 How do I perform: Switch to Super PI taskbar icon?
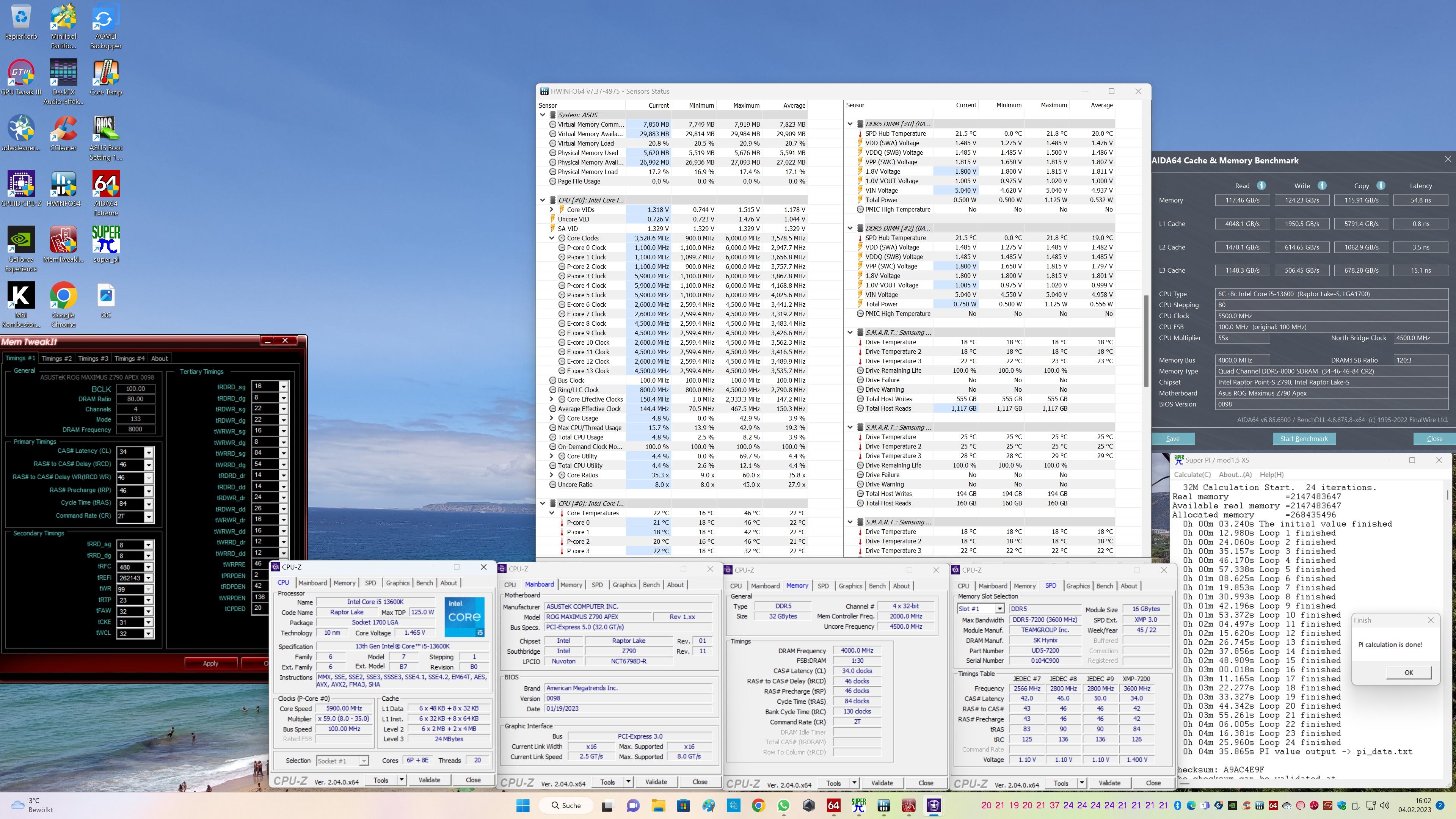[858, 805]
